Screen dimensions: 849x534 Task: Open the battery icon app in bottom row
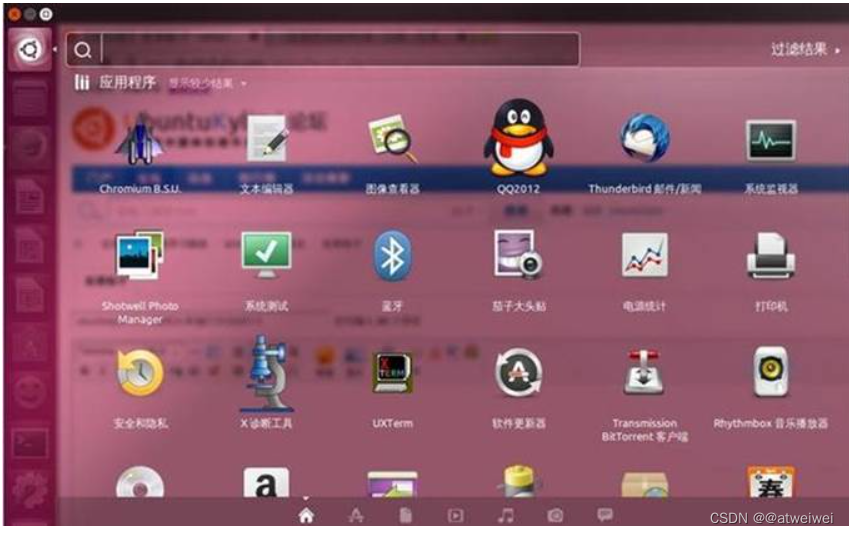click(x=518, y=482)
